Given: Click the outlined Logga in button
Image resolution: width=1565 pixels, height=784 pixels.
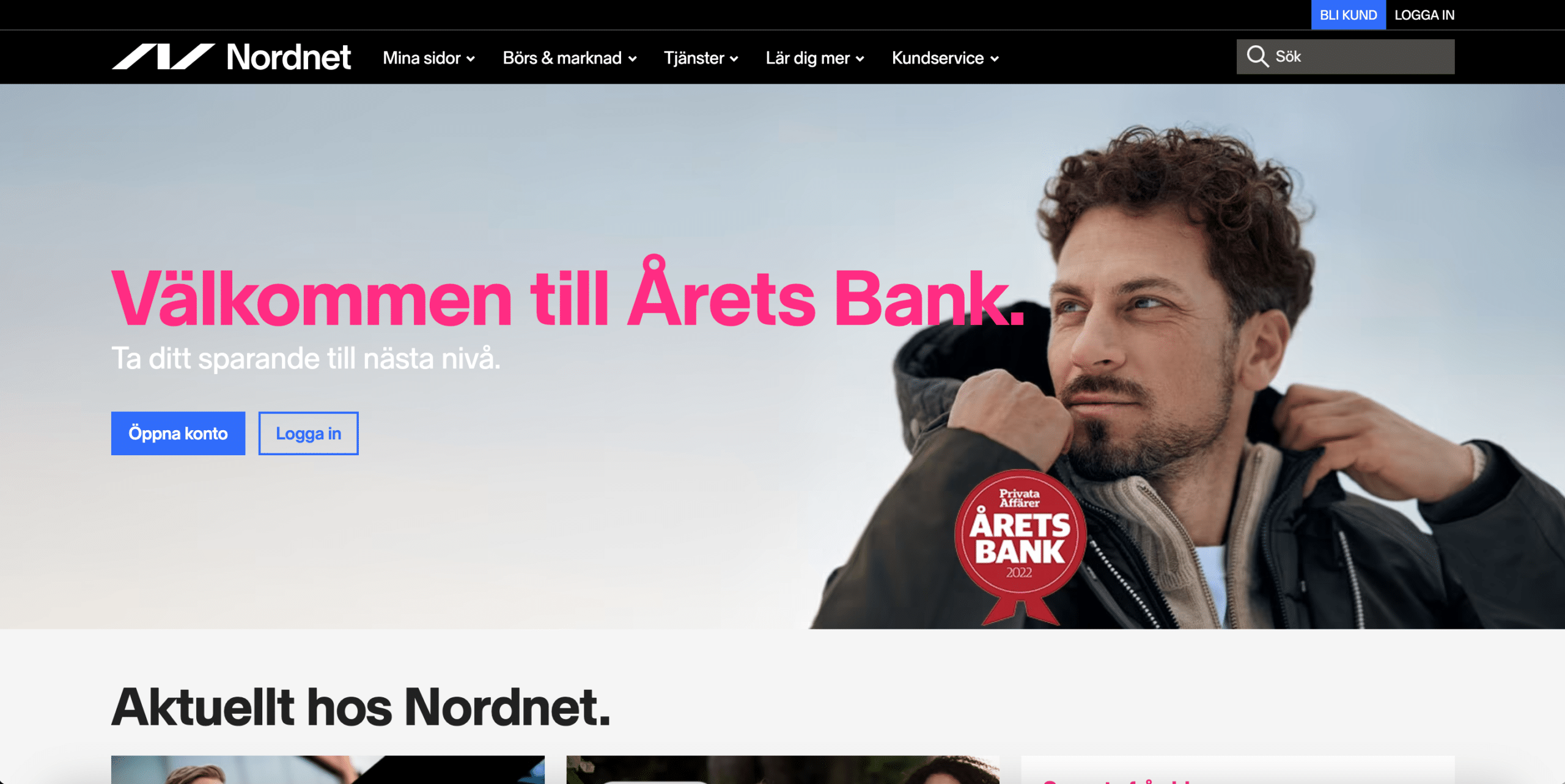Looking at the screenshot, I should tap(308, 433).
